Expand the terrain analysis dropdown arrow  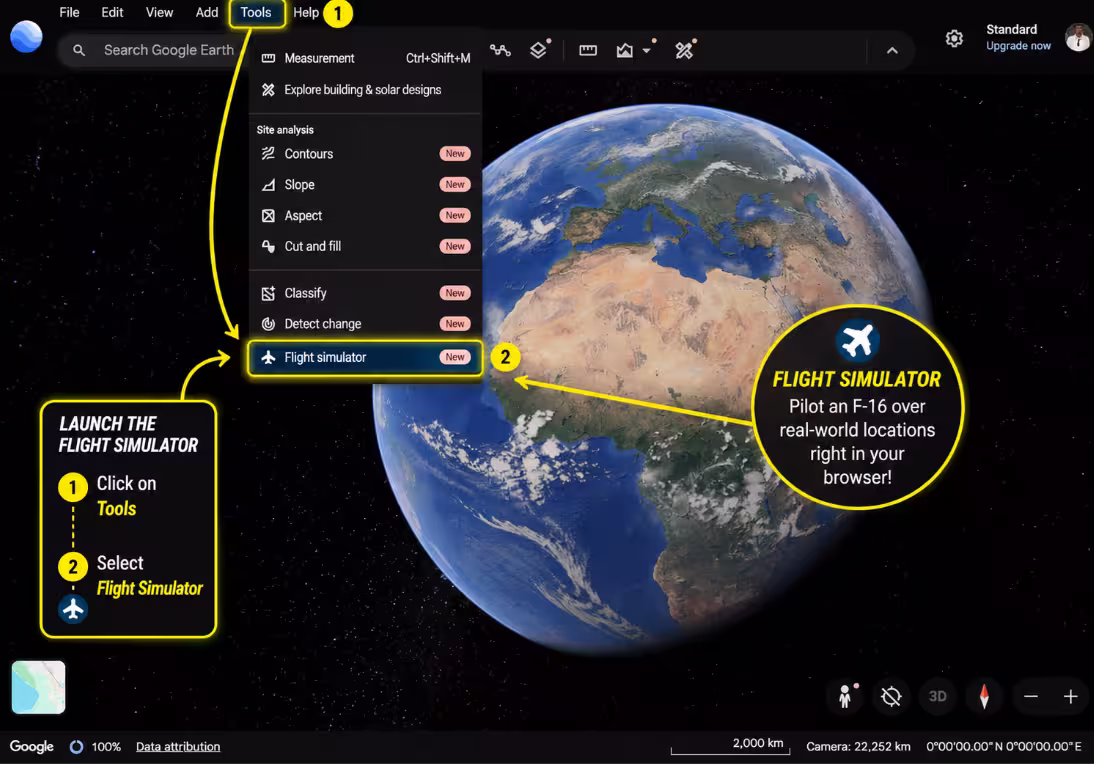(x=647, y=51)
